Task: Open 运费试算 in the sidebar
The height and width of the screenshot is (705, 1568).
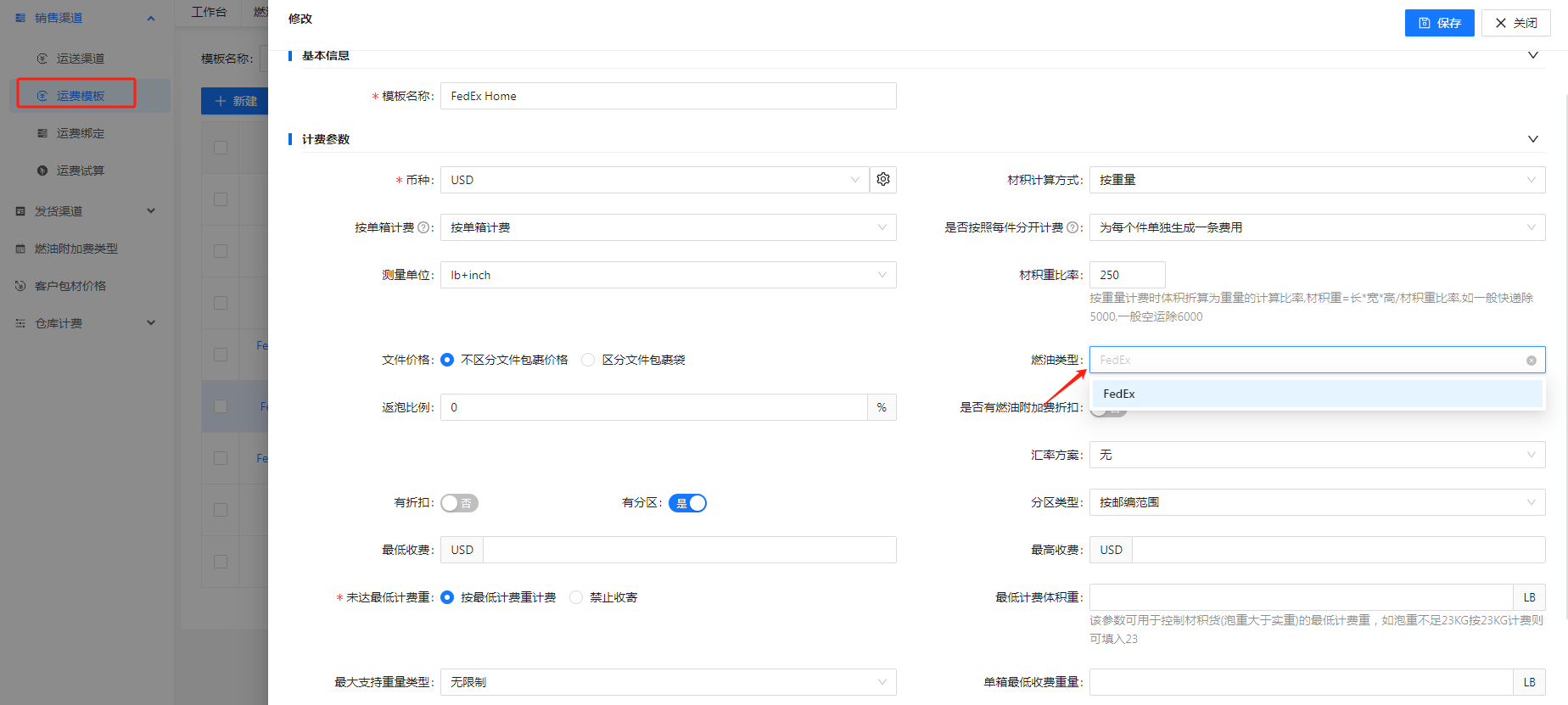Action: click(x=81, y=171)
